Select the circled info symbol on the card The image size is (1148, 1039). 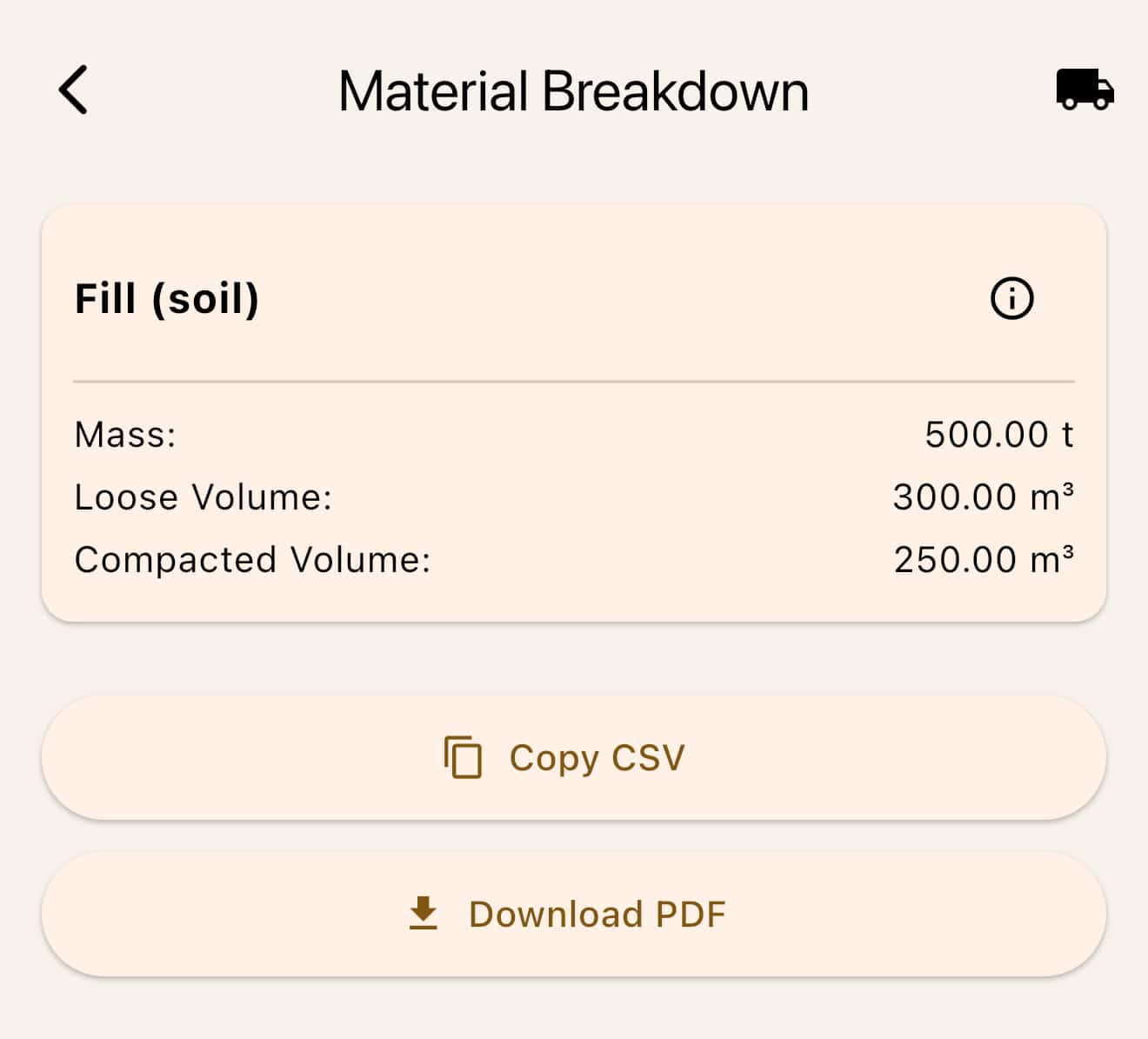pyautogui.click(x=1011, y=297)
